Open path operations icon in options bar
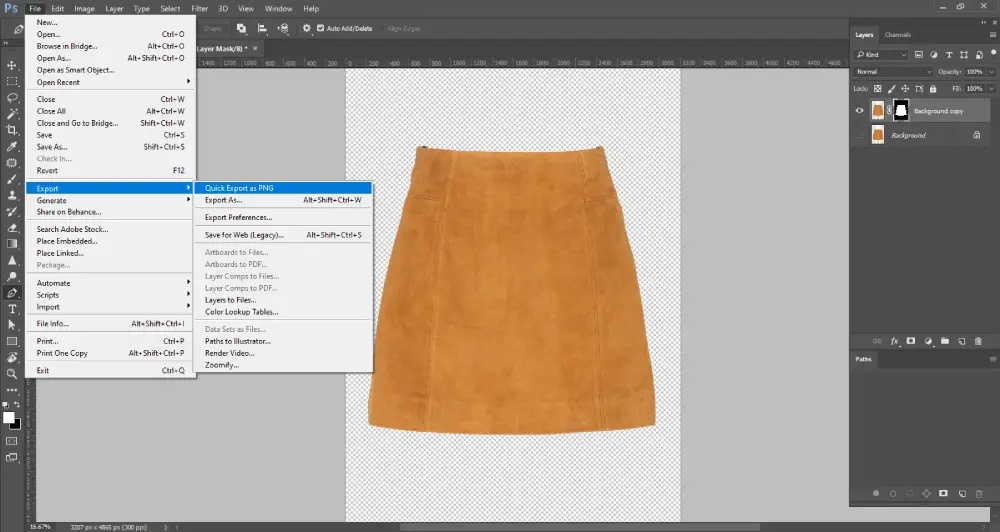The width and height of the screenshot is (1000, 532). (241, 28)
